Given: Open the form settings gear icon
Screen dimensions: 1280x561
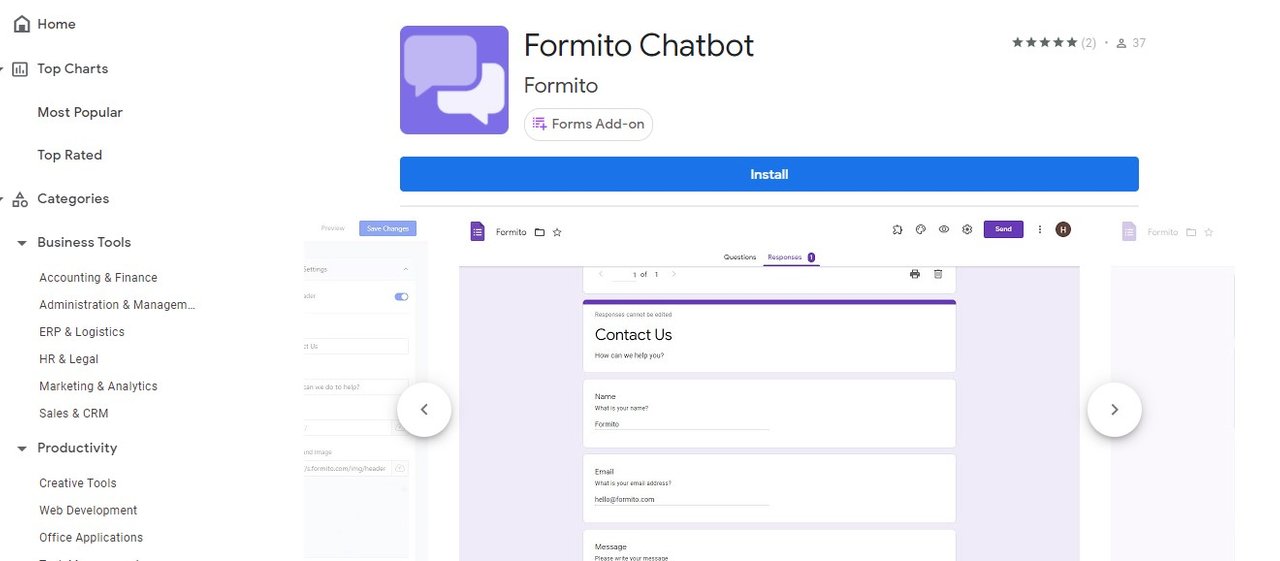Looking at the screenshot, I should (x=967, y=229).
